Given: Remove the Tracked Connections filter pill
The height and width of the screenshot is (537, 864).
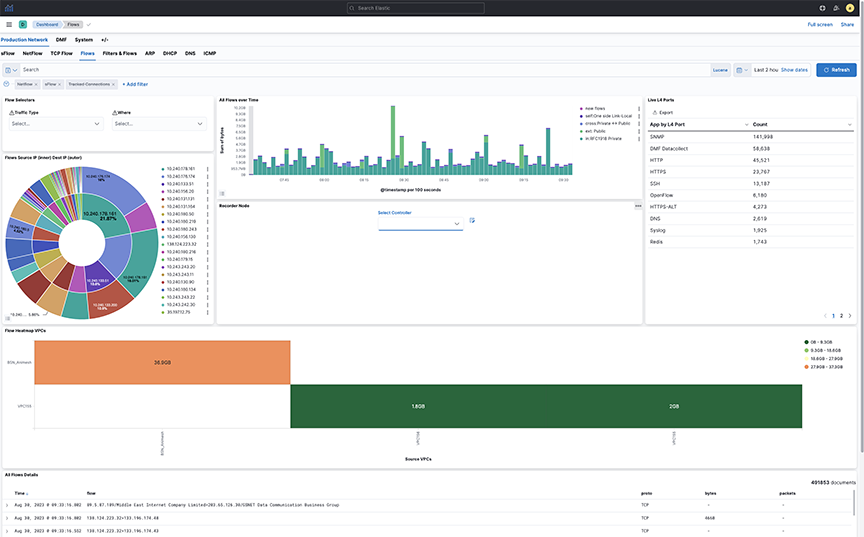Looking at the screenshot, I should [x=113, y=84].
